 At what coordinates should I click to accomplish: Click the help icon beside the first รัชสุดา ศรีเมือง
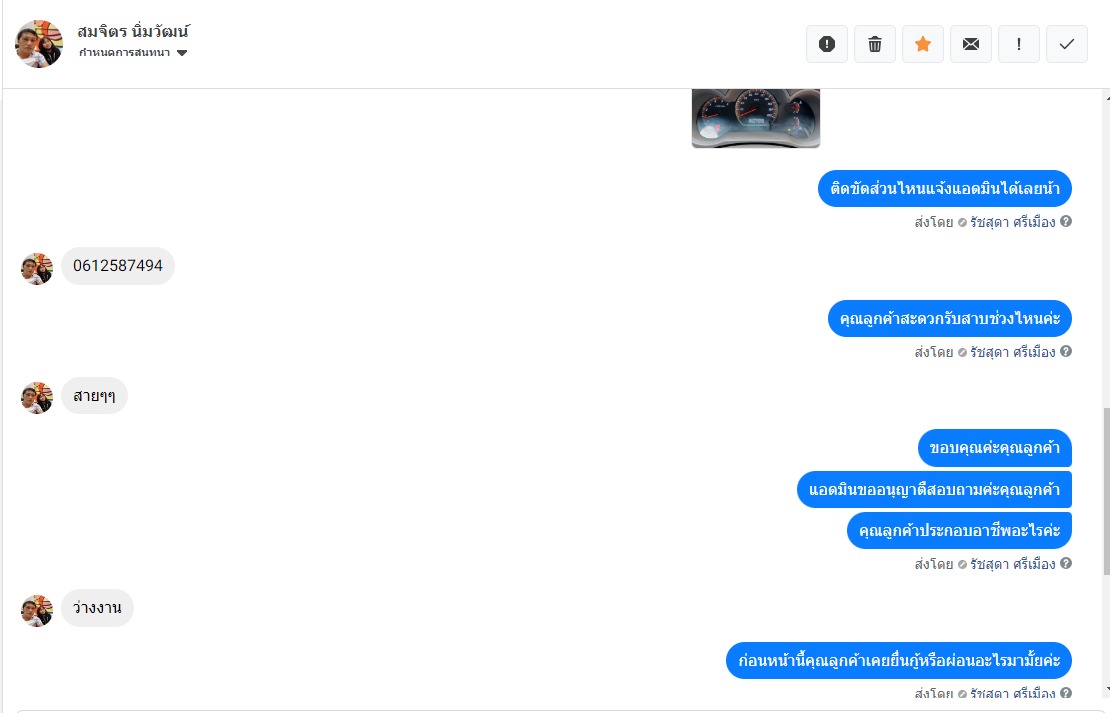click(1066, 222)
